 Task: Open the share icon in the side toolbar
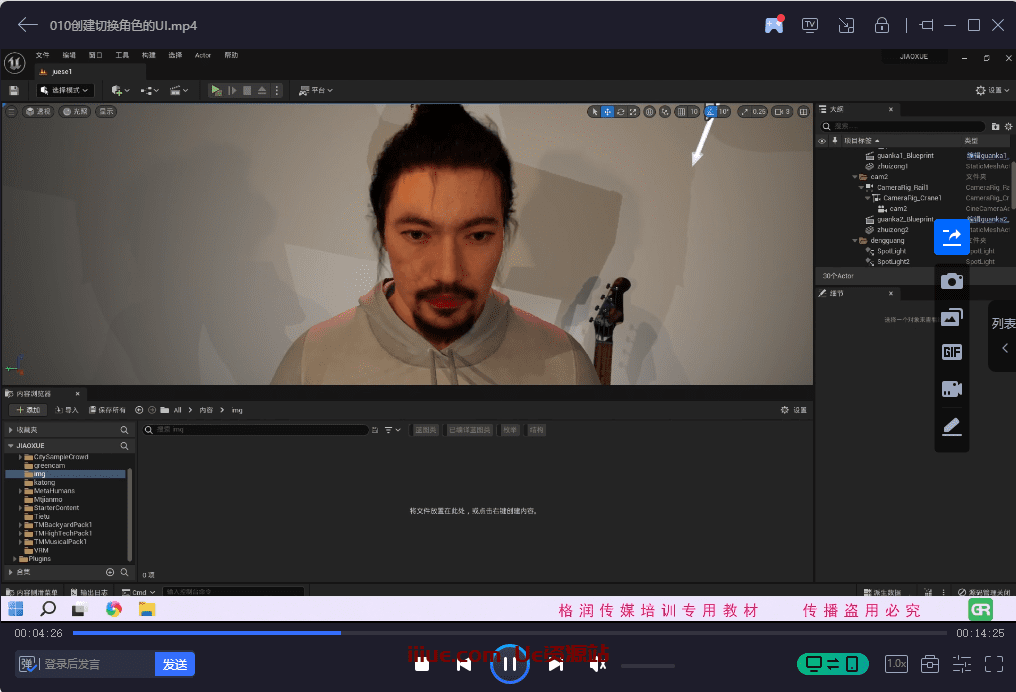tap(952, 236)
